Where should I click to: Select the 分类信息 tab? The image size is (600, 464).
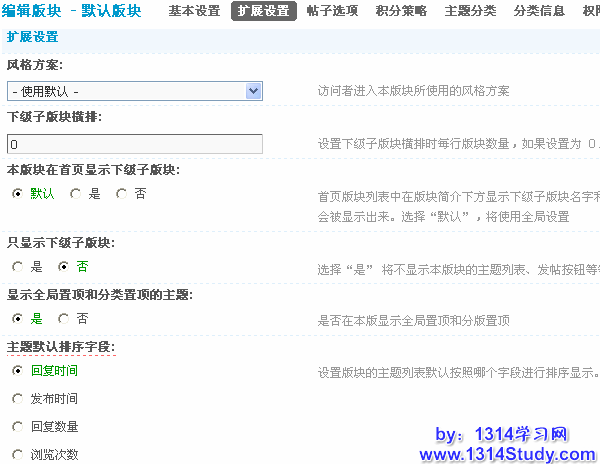coord(539,12)
